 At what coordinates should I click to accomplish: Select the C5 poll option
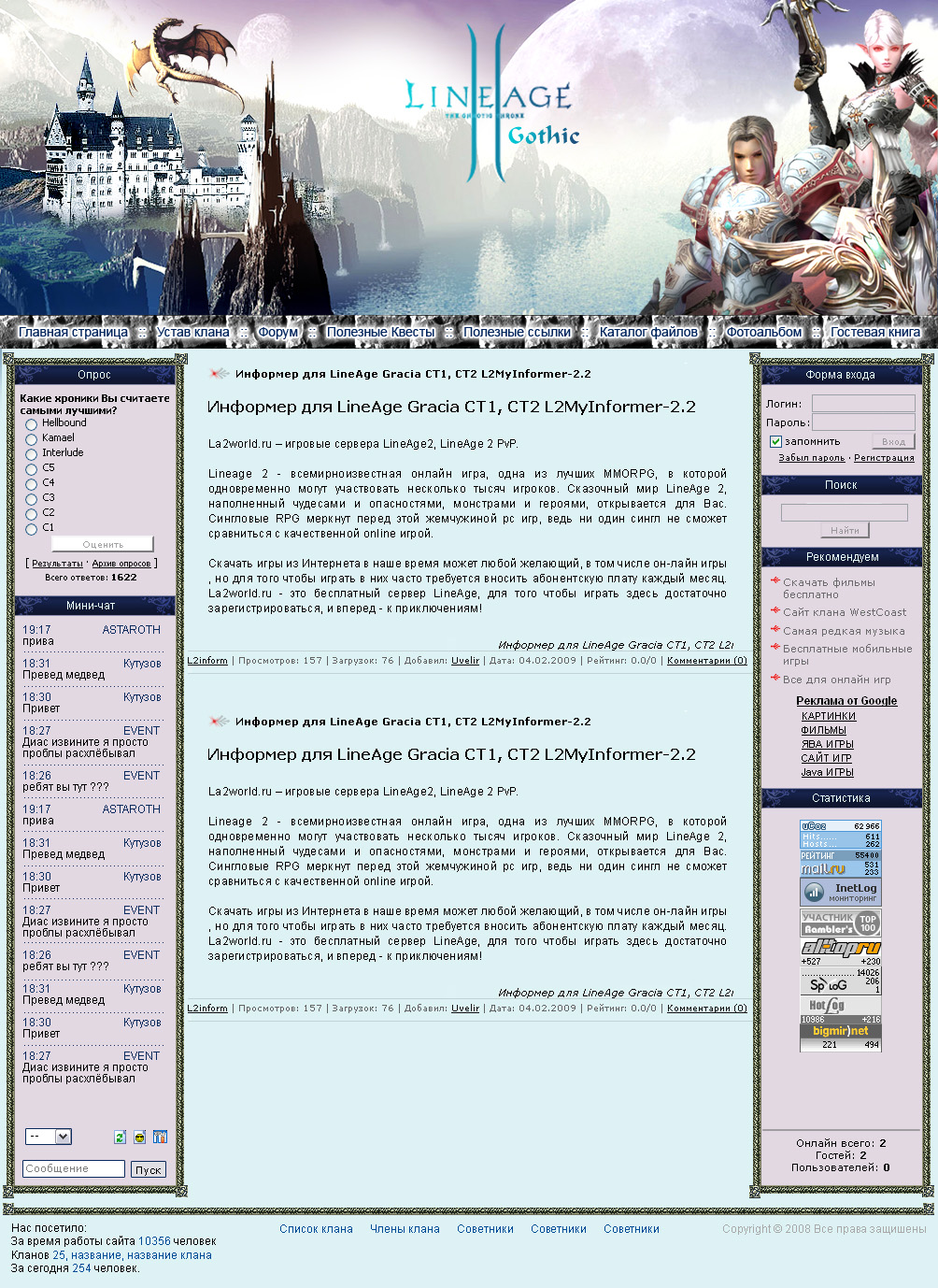tap(31, 469)
